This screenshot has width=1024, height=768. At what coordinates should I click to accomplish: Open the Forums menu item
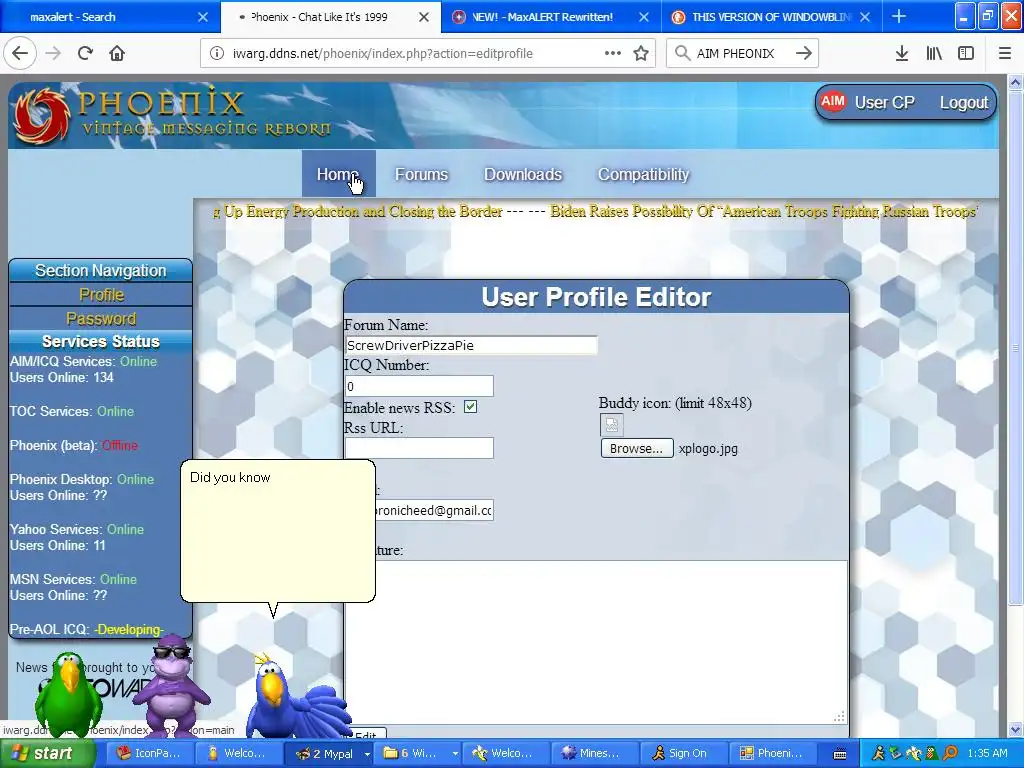pos(421,174)
